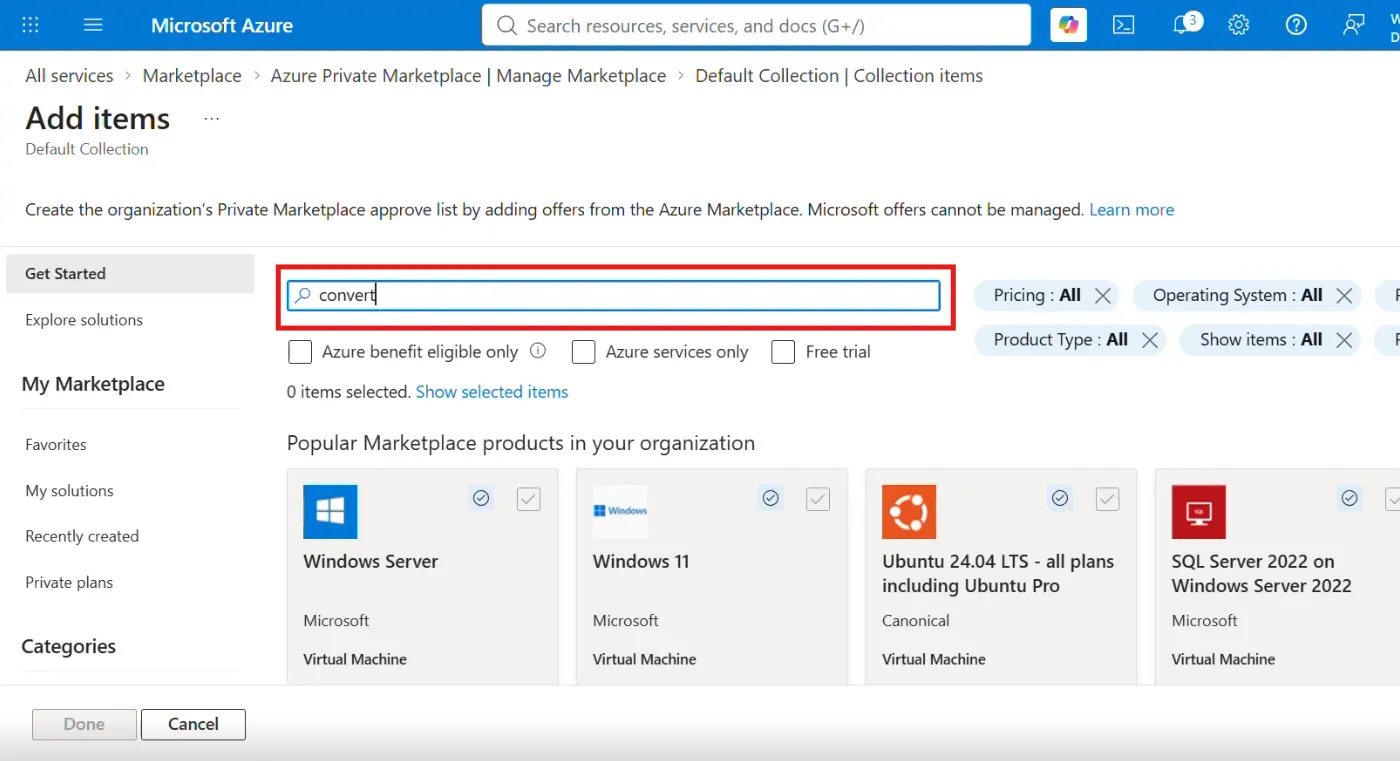This screenshot has width=1400, height=761.
Task: Click the Cancel button
Action: click(193, 724)
